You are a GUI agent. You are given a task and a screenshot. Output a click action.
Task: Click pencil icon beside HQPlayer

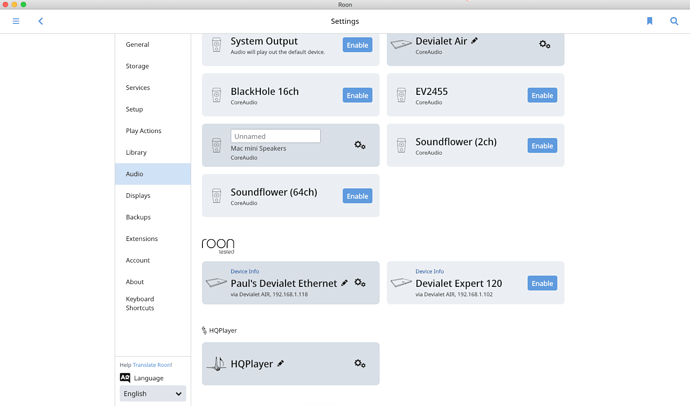click(281, 363)
